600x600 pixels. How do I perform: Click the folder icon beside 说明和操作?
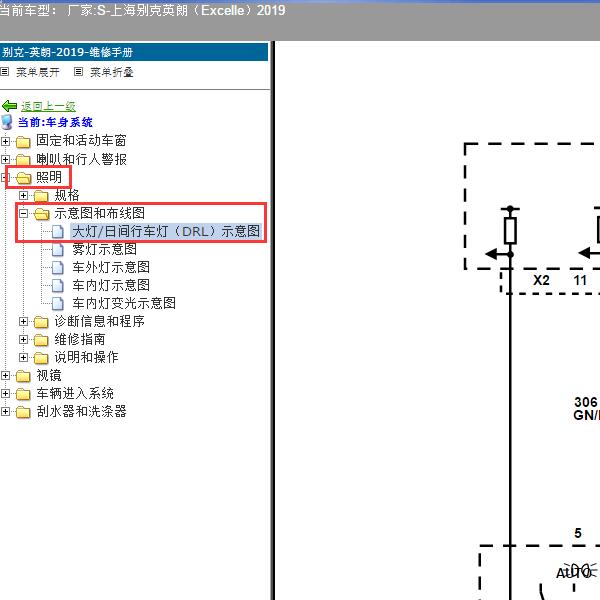(41, 358)
